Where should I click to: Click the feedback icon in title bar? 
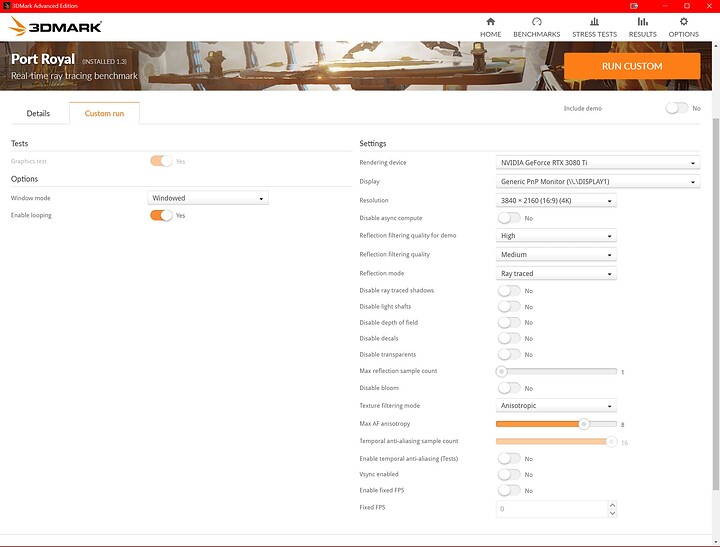click(x=634, y=6)
